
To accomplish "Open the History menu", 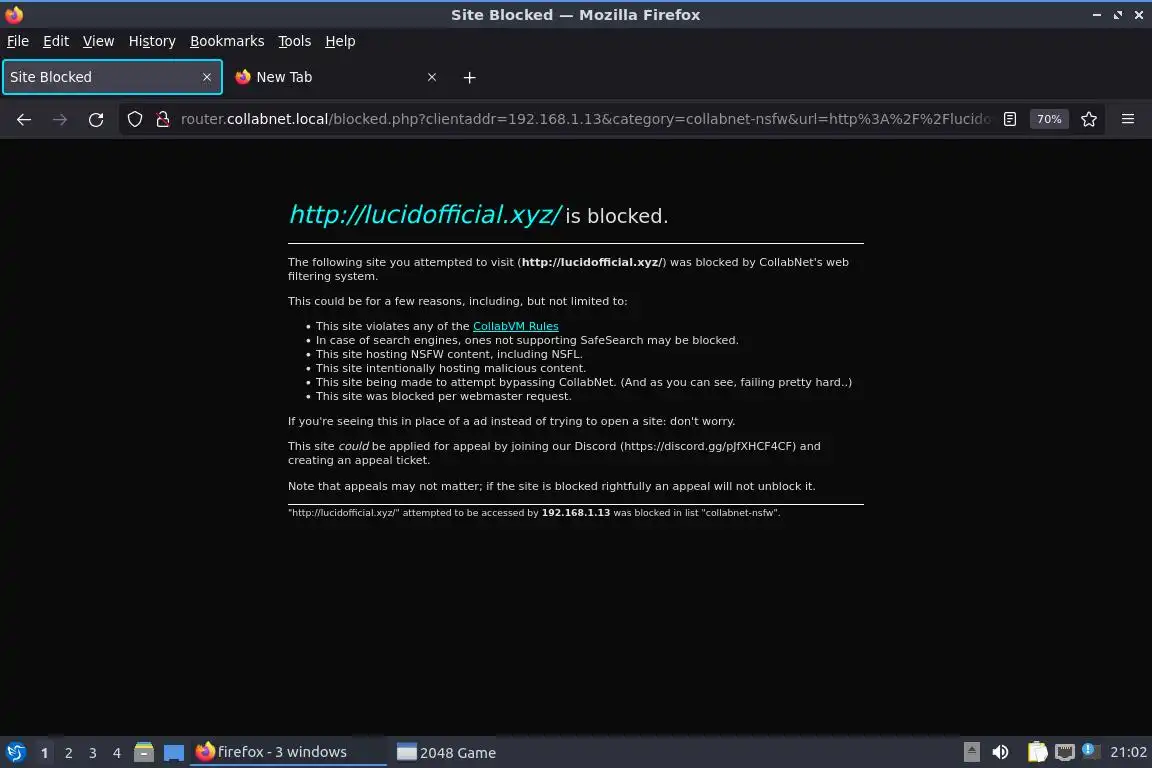I will pyautogui.click(x=152, y=41).
